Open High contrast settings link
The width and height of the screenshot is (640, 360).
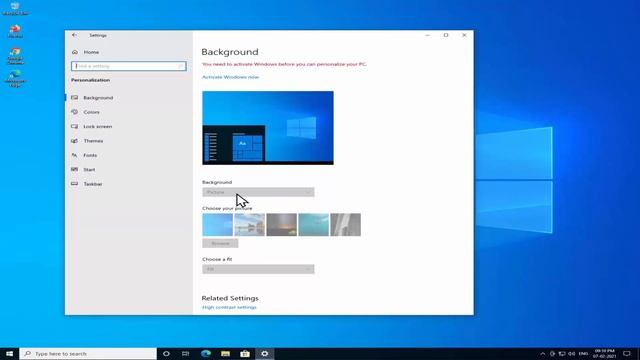pyautogui.click(x=229, y=307)
